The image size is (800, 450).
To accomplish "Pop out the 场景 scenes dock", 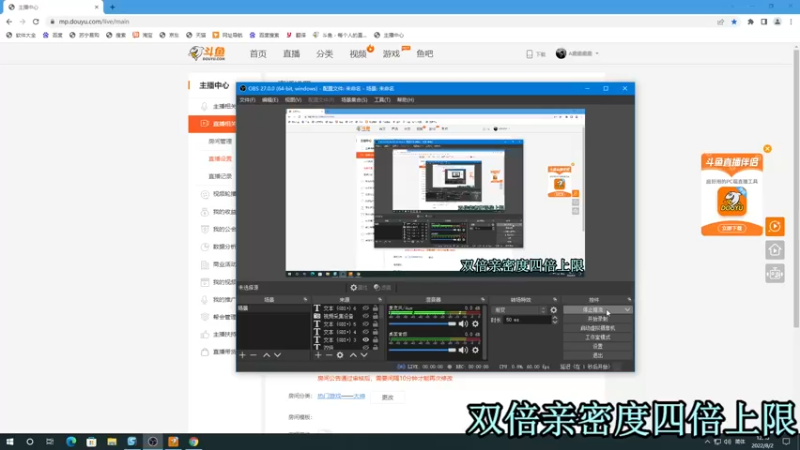I will [305, 299].
